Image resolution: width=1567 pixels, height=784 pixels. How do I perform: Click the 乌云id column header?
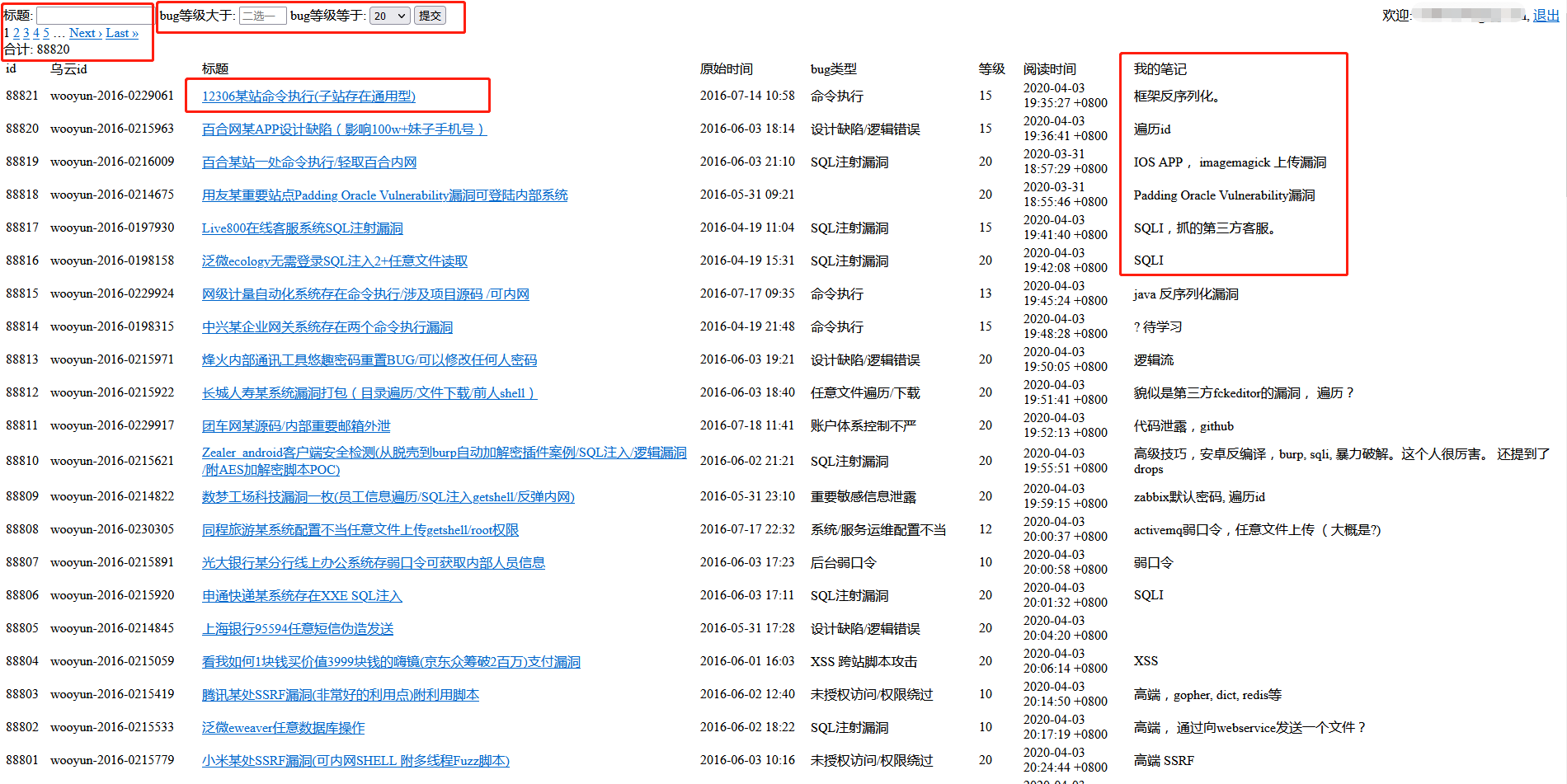point(68,69)
